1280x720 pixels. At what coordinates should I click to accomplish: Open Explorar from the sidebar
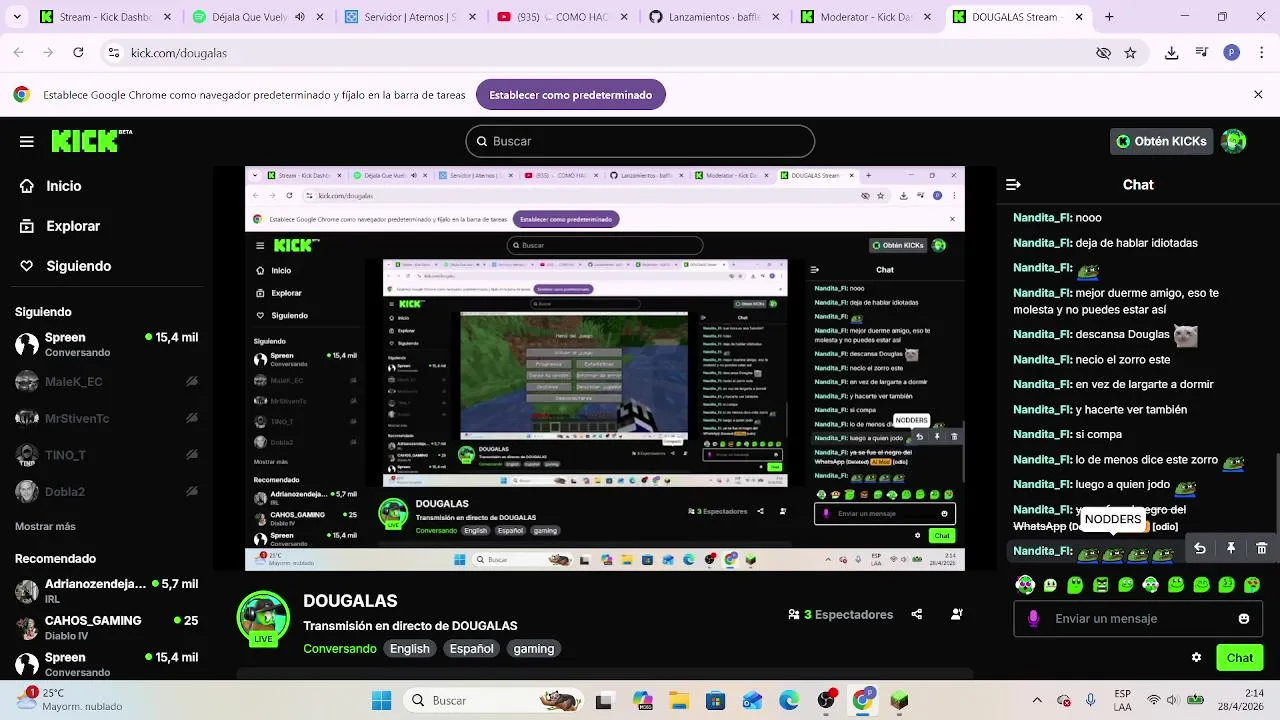click(x=61, y=226)
